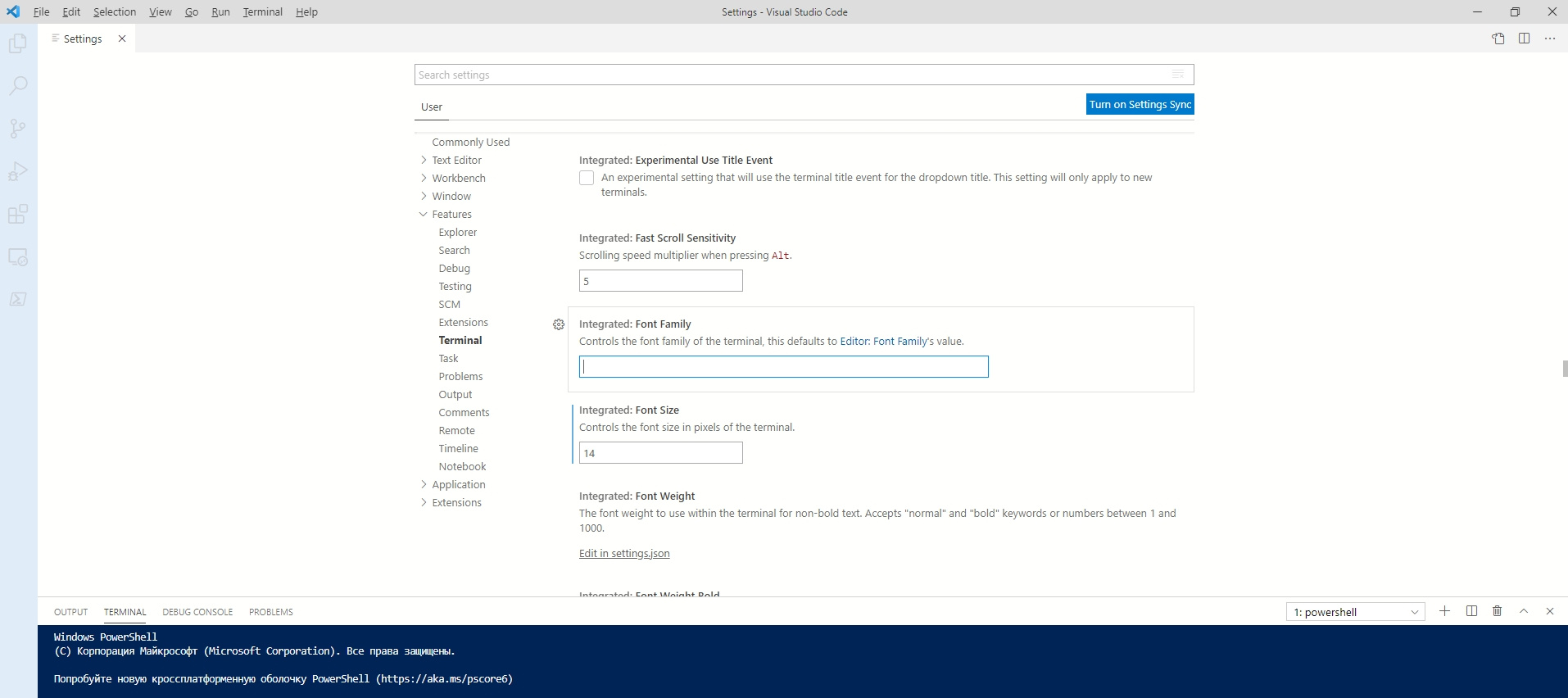1568x698 pixels.
Task: Click the gear icon beside Font Family
Action: coord(559,324)
